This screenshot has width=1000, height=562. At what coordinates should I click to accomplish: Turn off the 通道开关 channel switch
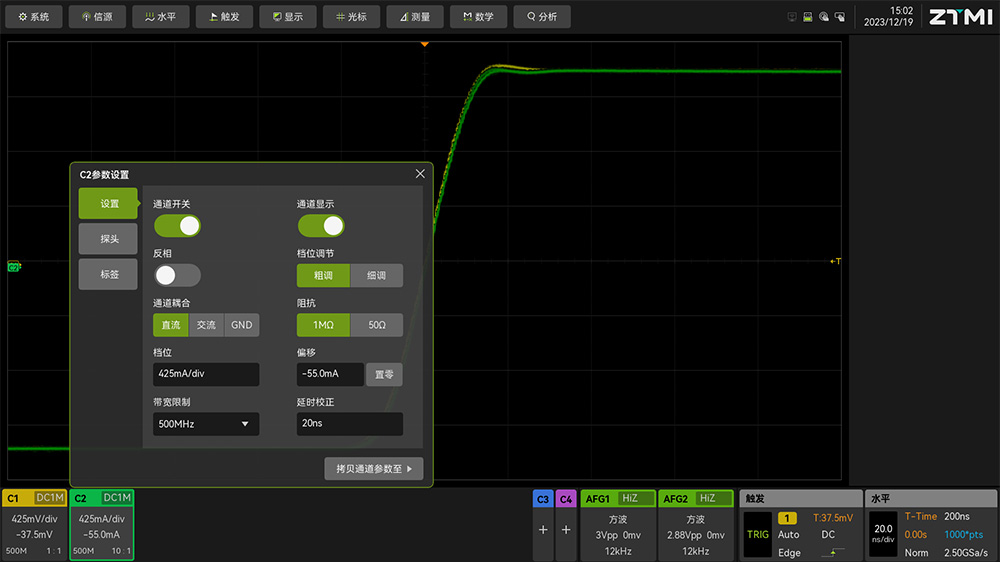(x=177, y=226)
